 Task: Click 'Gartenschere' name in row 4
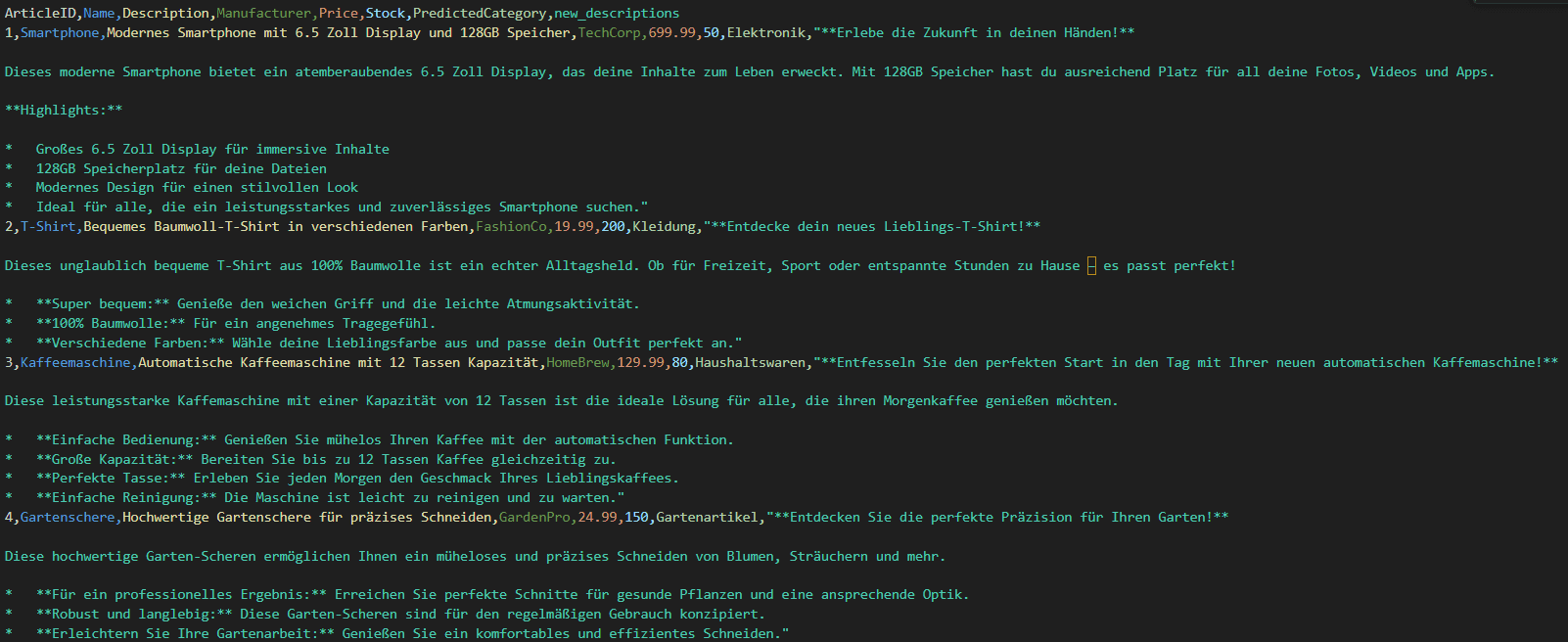[68, 517]
